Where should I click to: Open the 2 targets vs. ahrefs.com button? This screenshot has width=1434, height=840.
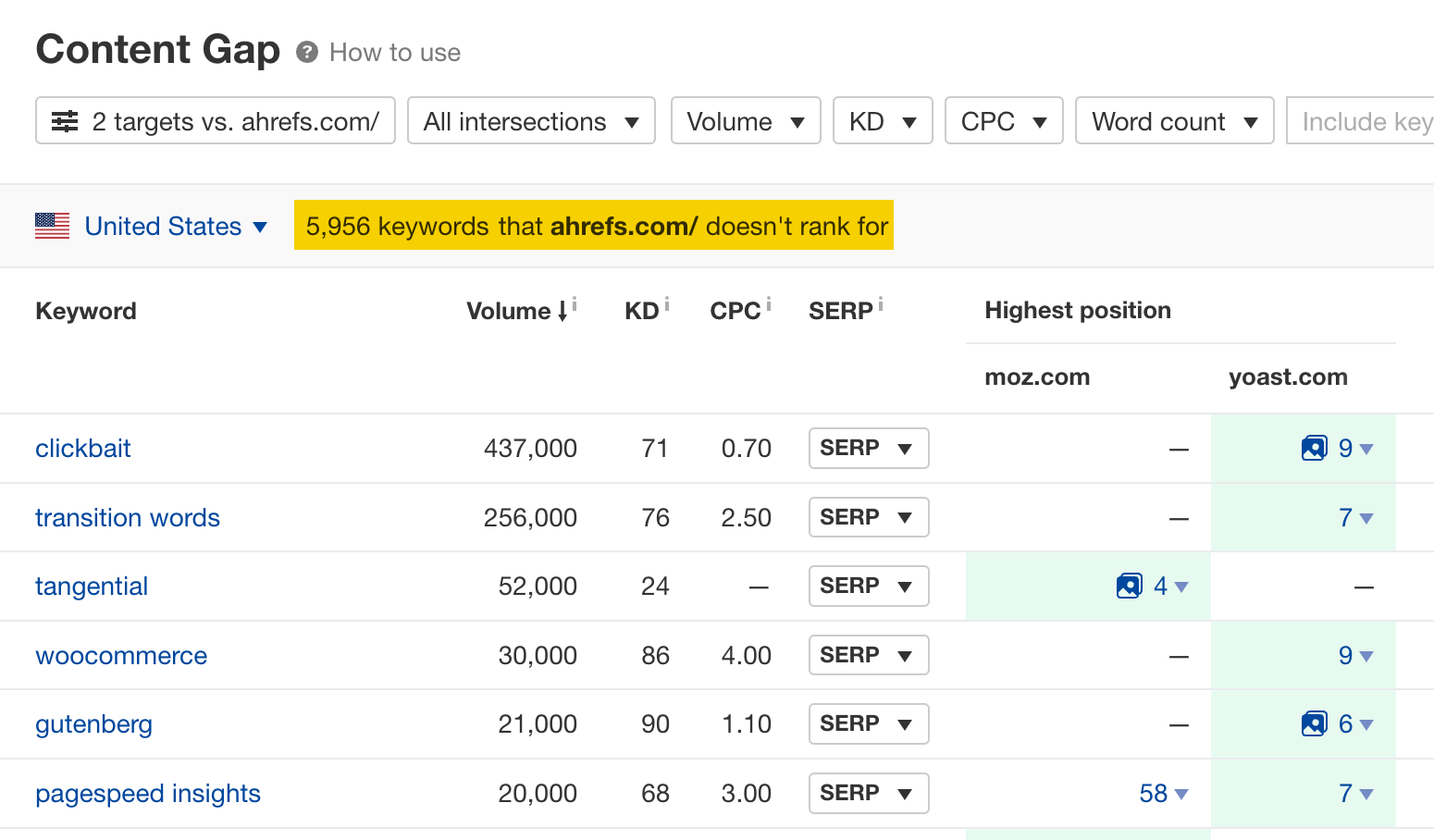pos(216,120)
